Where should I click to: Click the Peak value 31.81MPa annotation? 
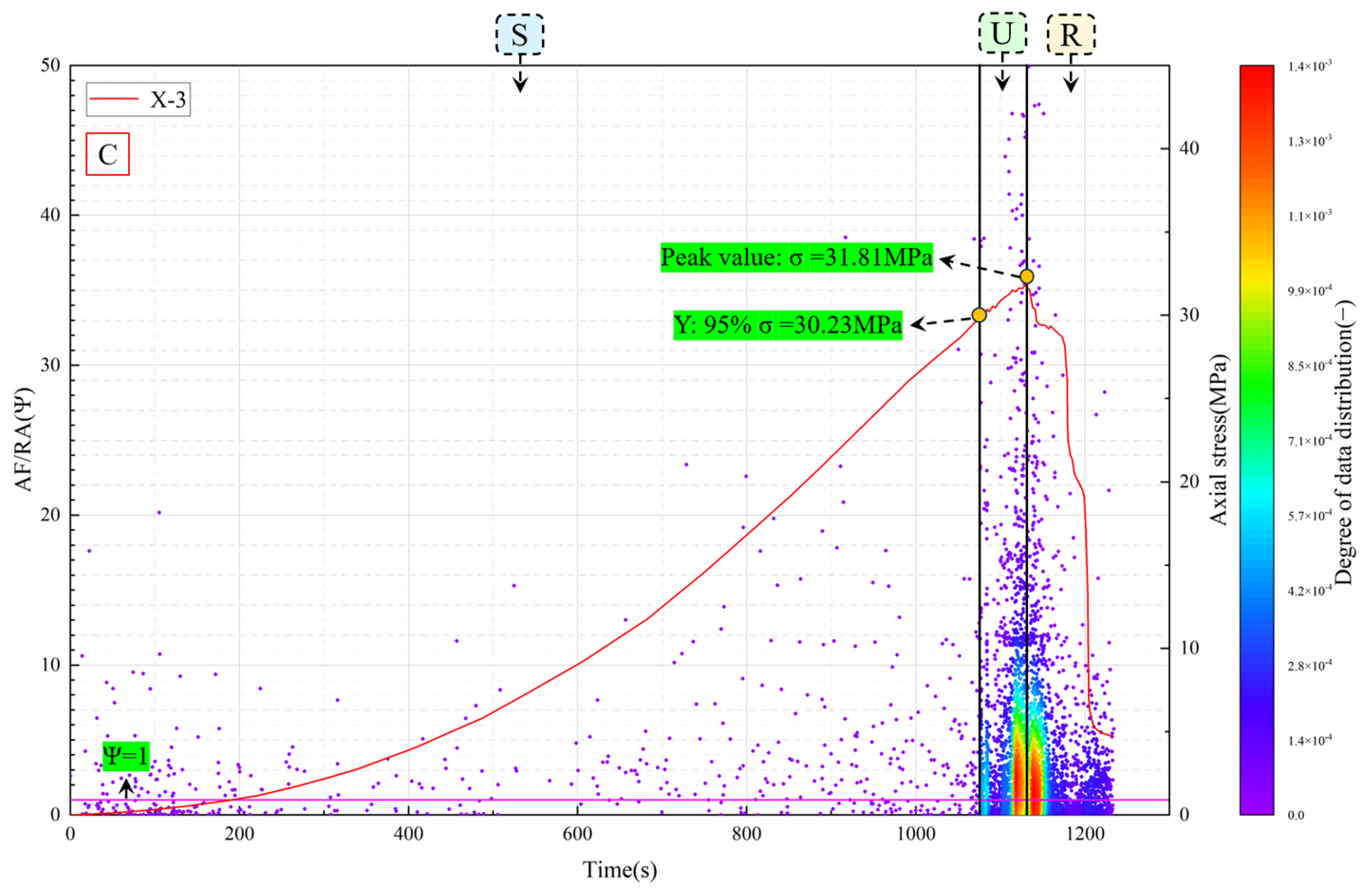tap(796, 257)
